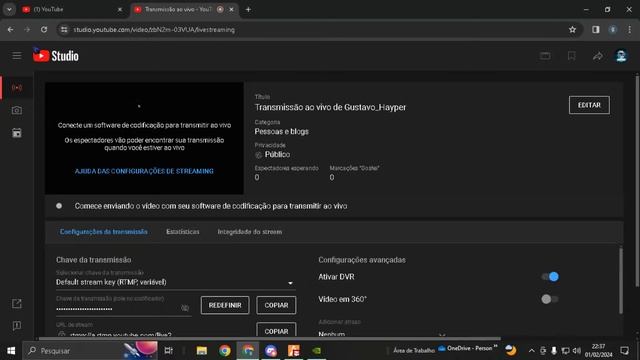Open the account avatar menu in Studio
The image size is (640, 360).
point(621,56)
